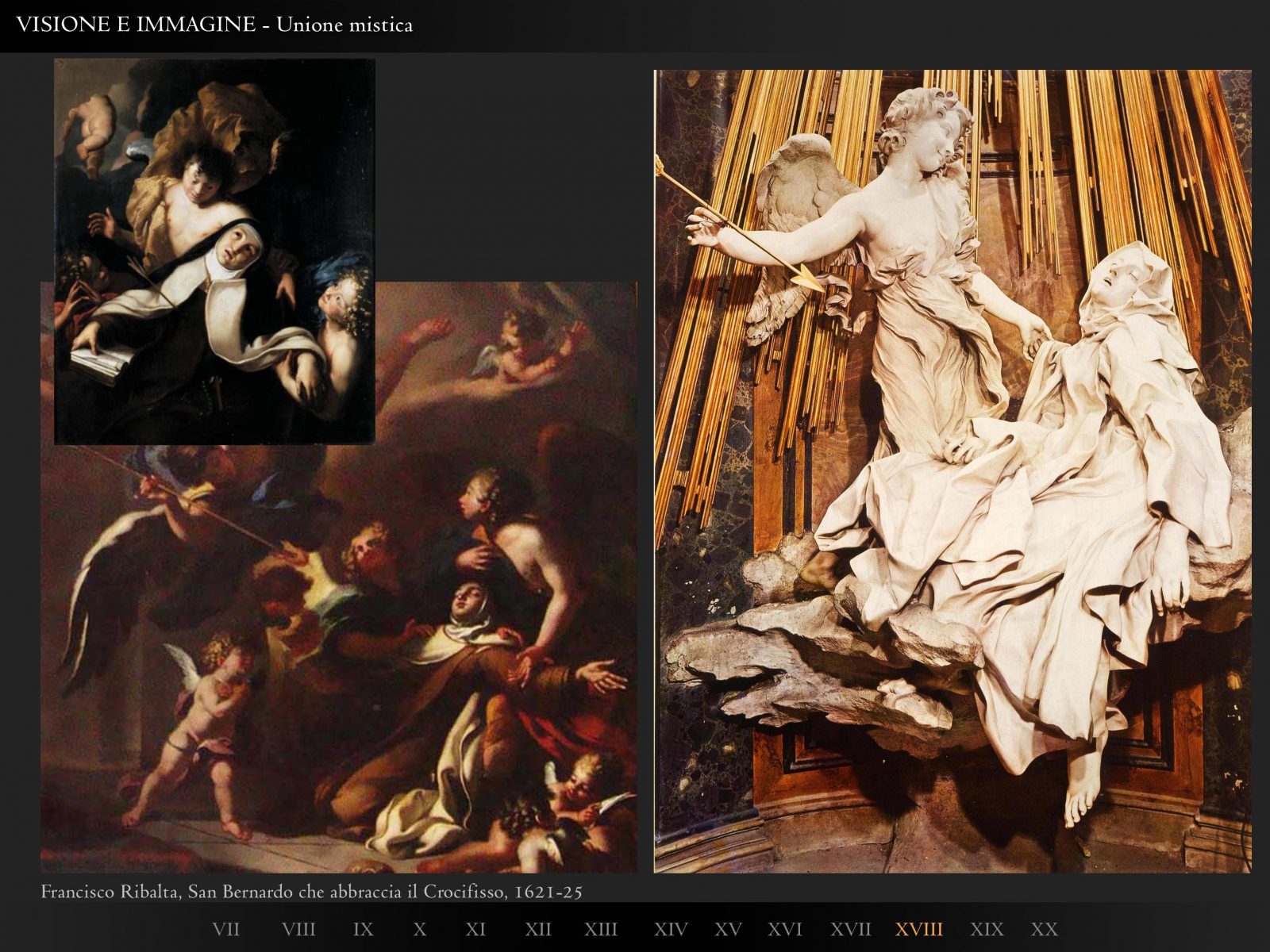The height and width of the screenshot is (952, 1270).
Task: Open the small nun with angels painting
Action: 214,251
